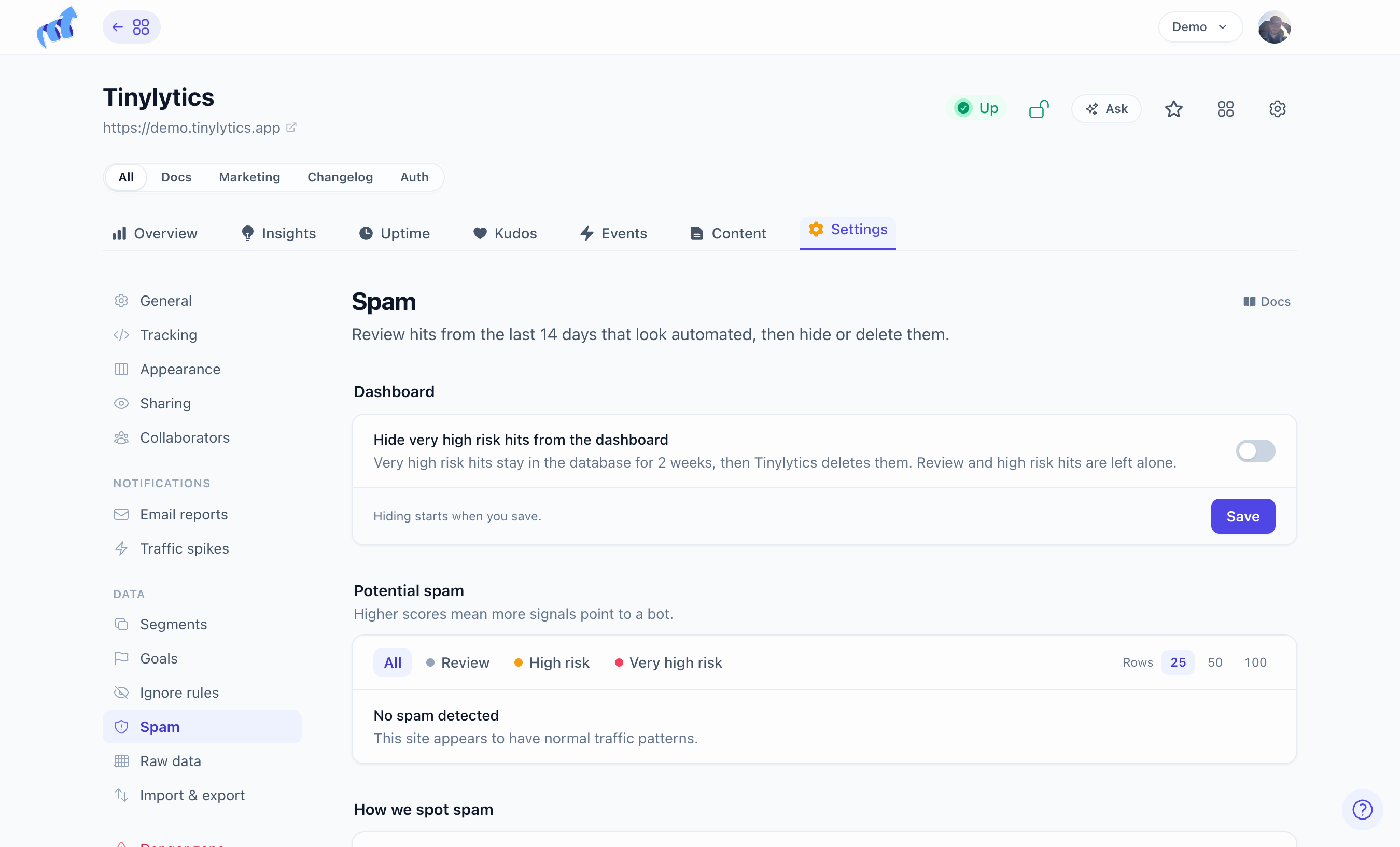
Task: Open the external link icon beside the demo URL
Action: click(x=291, y=127)
